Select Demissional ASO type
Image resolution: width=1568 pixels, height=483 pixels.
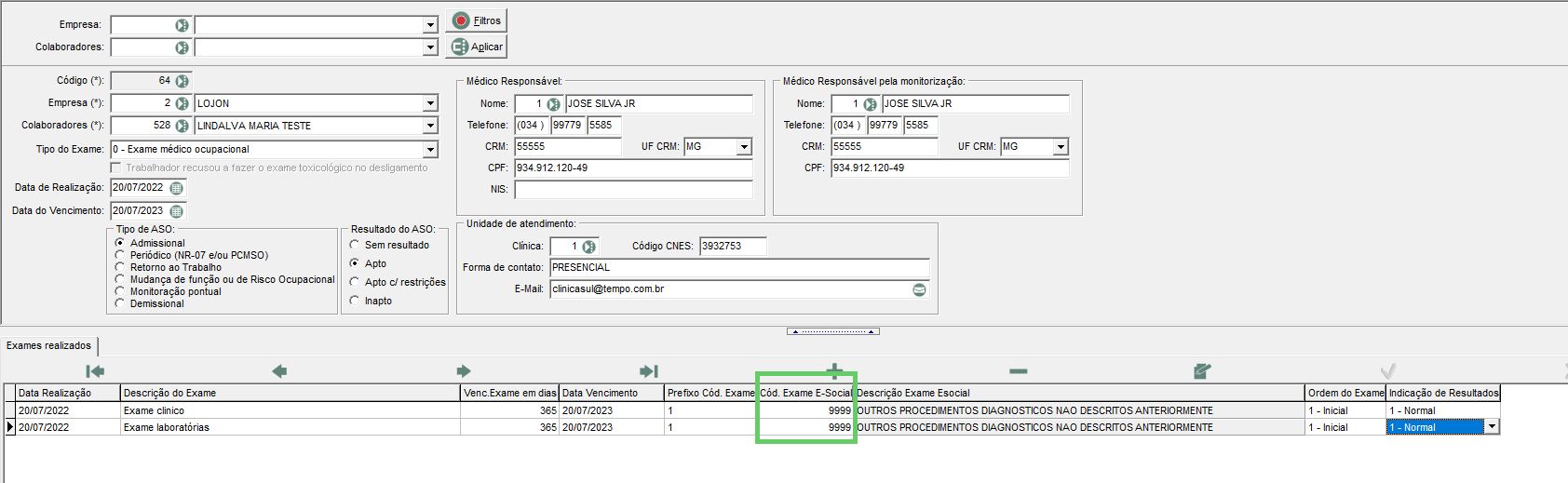click(119, 303)
